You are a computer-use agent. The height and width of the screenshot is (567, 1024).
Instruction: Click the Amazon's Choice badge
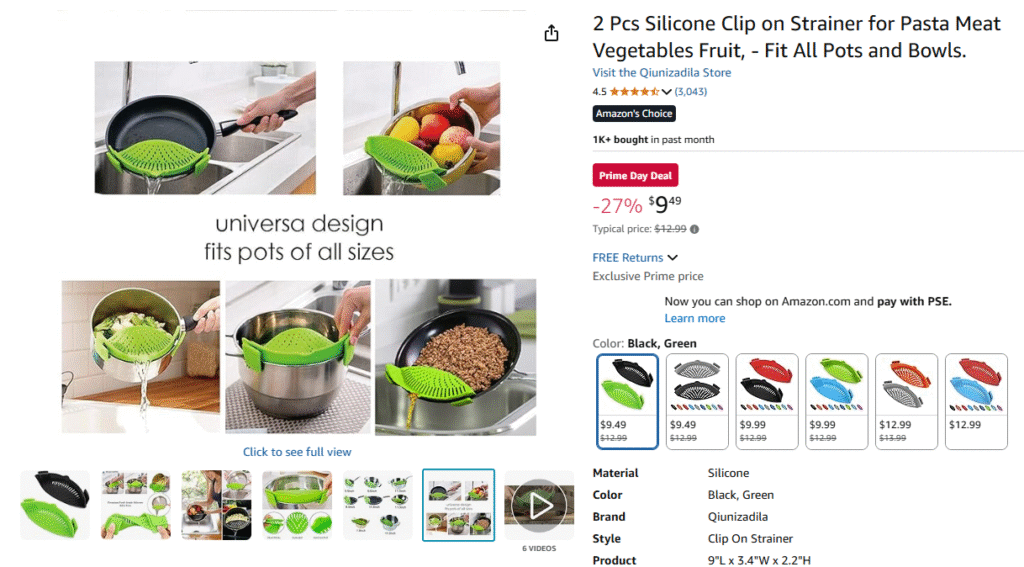pos(633,114)
